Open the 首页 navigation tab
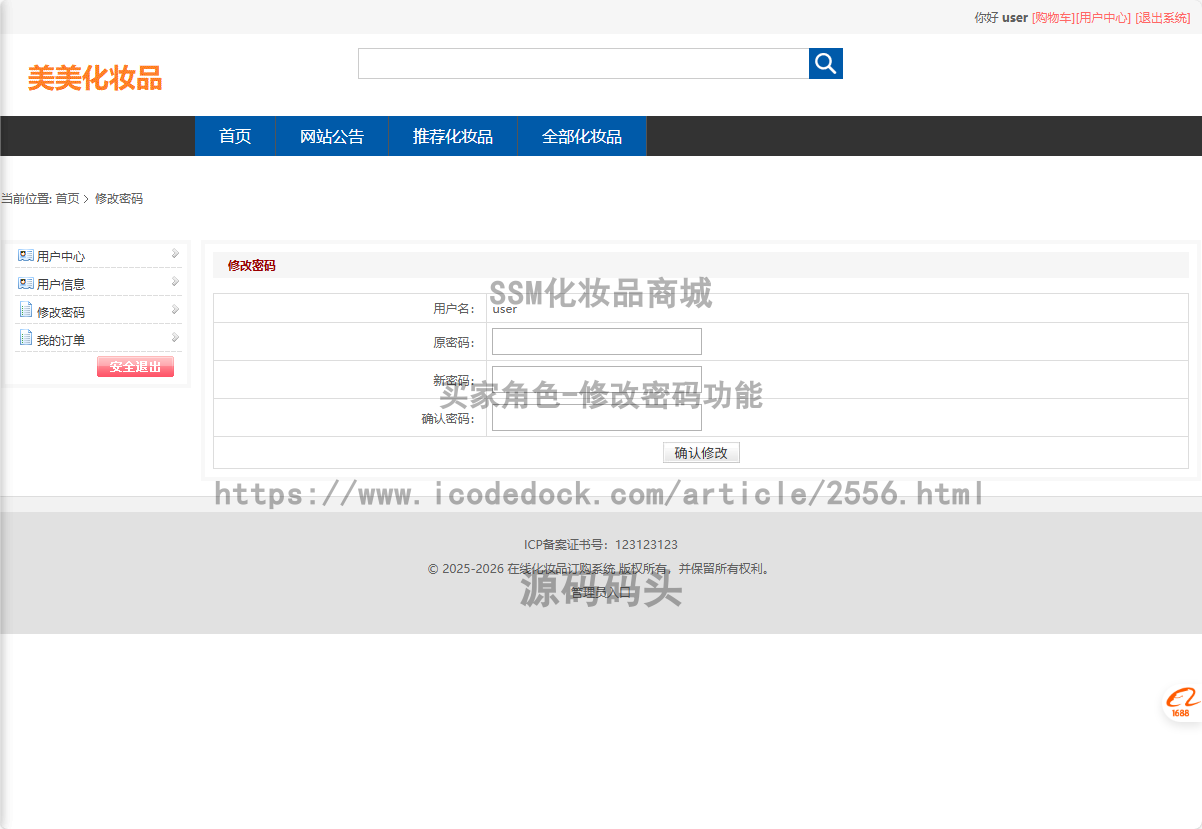Image resolution: width=1202 pixels, height=829 pixels. (235, 137)
